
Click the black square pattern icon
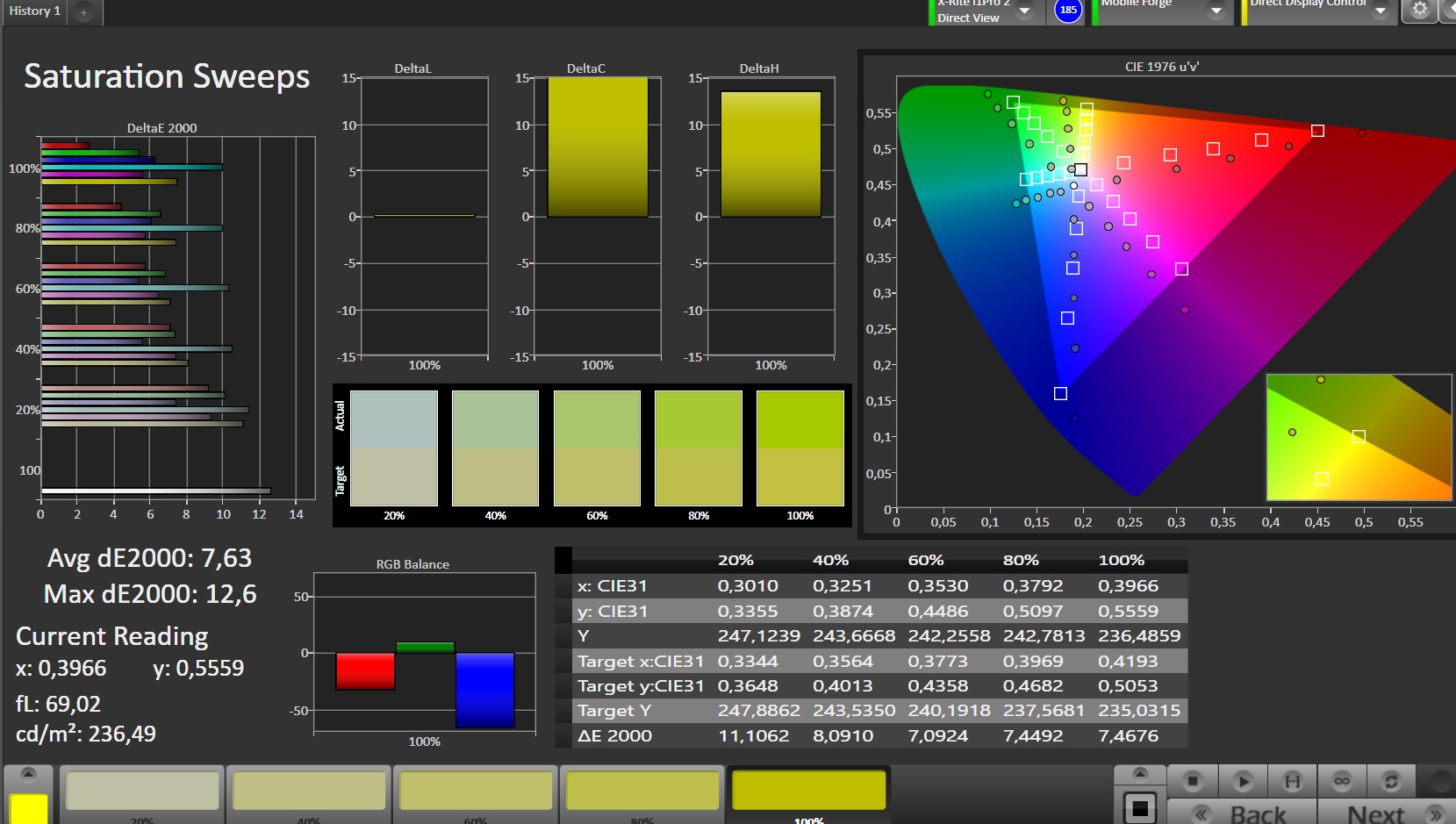click(x=1139, y=807)
